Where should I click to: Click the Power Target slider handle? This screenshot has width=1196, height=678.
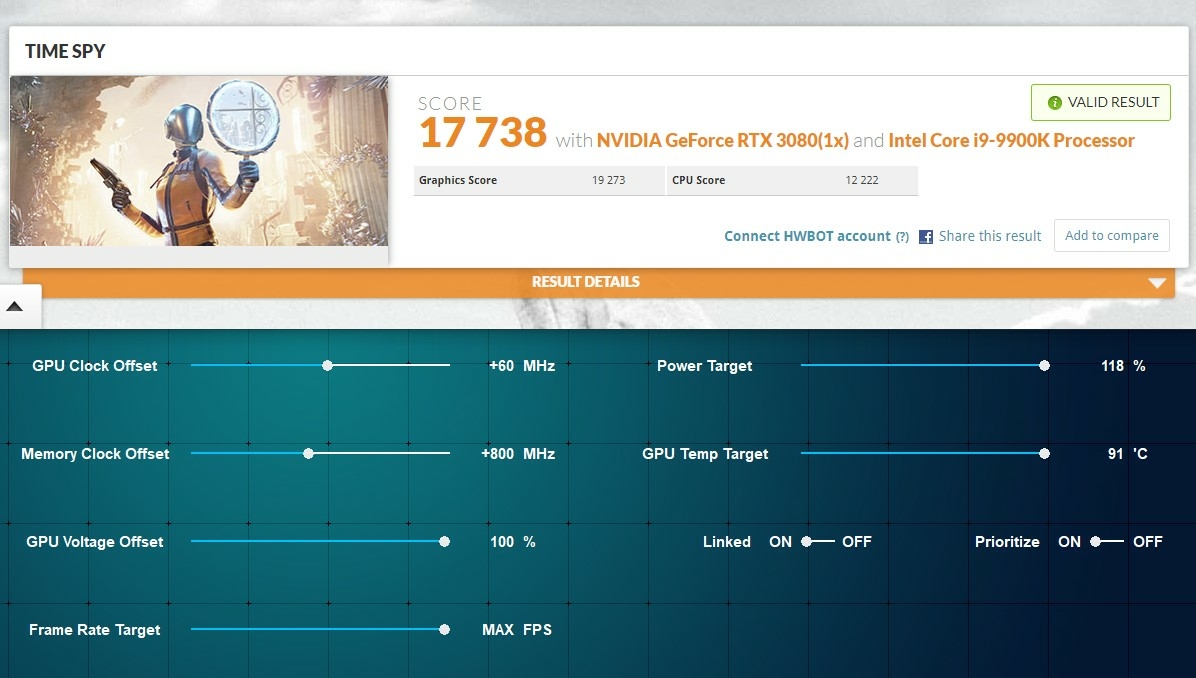[1044, 365]
